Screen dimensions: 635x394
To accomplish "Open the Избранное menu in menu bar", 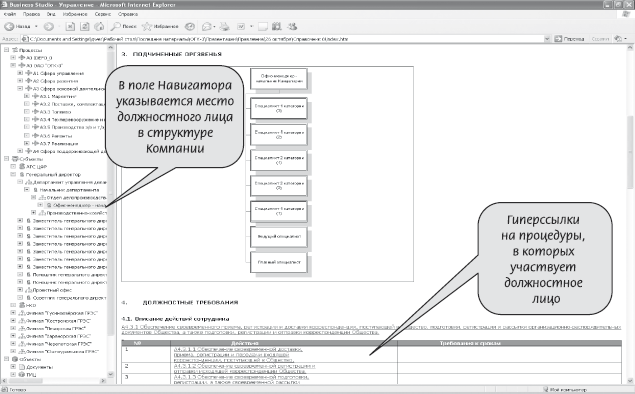I will point(75,14).
